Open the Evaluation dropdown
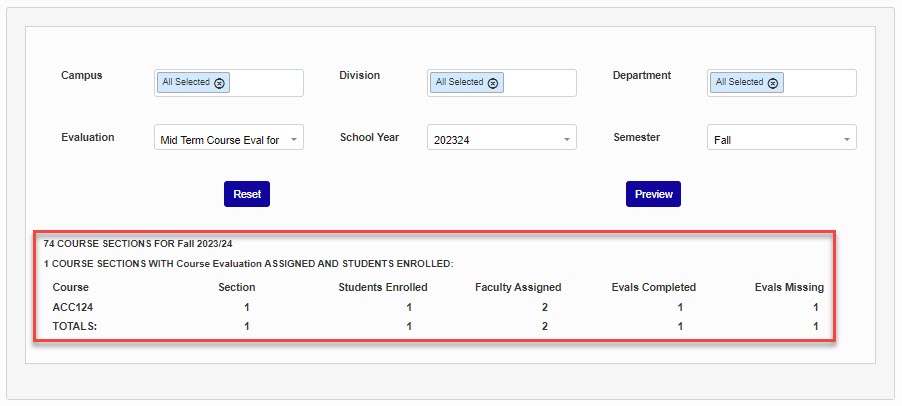 pos(229,139)
